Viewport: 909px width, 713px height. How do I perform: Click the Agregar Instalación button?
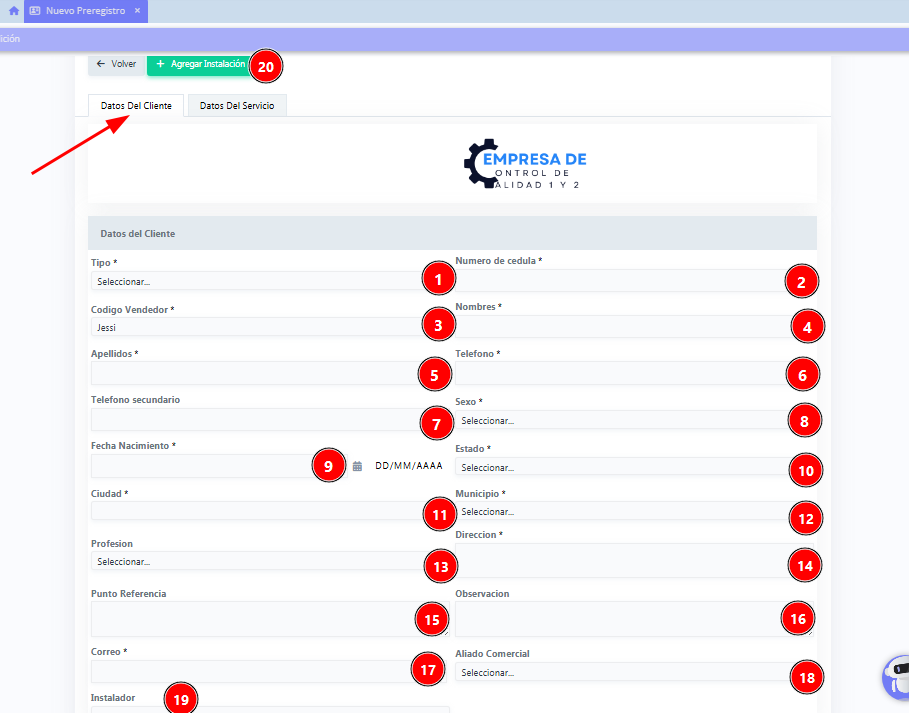(x=198, y=64)
